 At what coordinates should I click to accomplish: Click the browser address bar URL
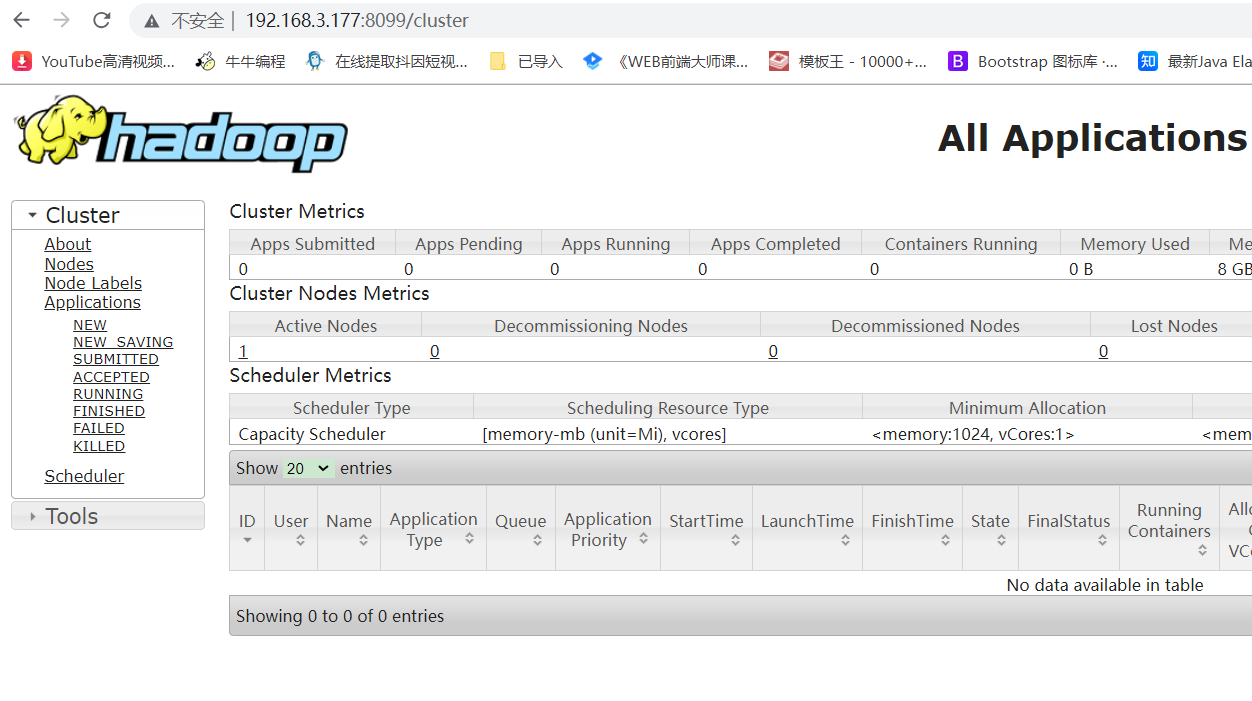click(357, 20)
